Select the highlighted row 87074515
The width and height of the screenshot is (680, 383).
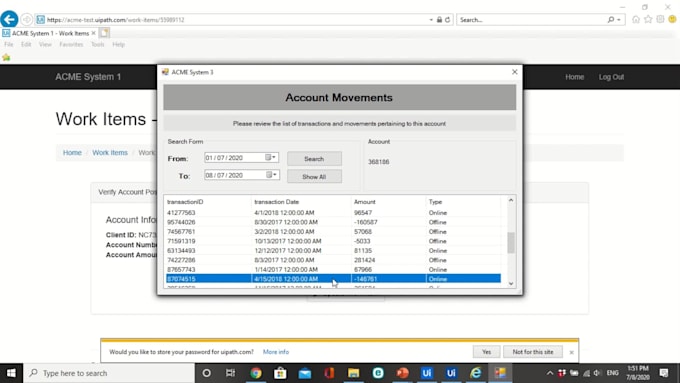pyautogui.click(x=333, y=278)
